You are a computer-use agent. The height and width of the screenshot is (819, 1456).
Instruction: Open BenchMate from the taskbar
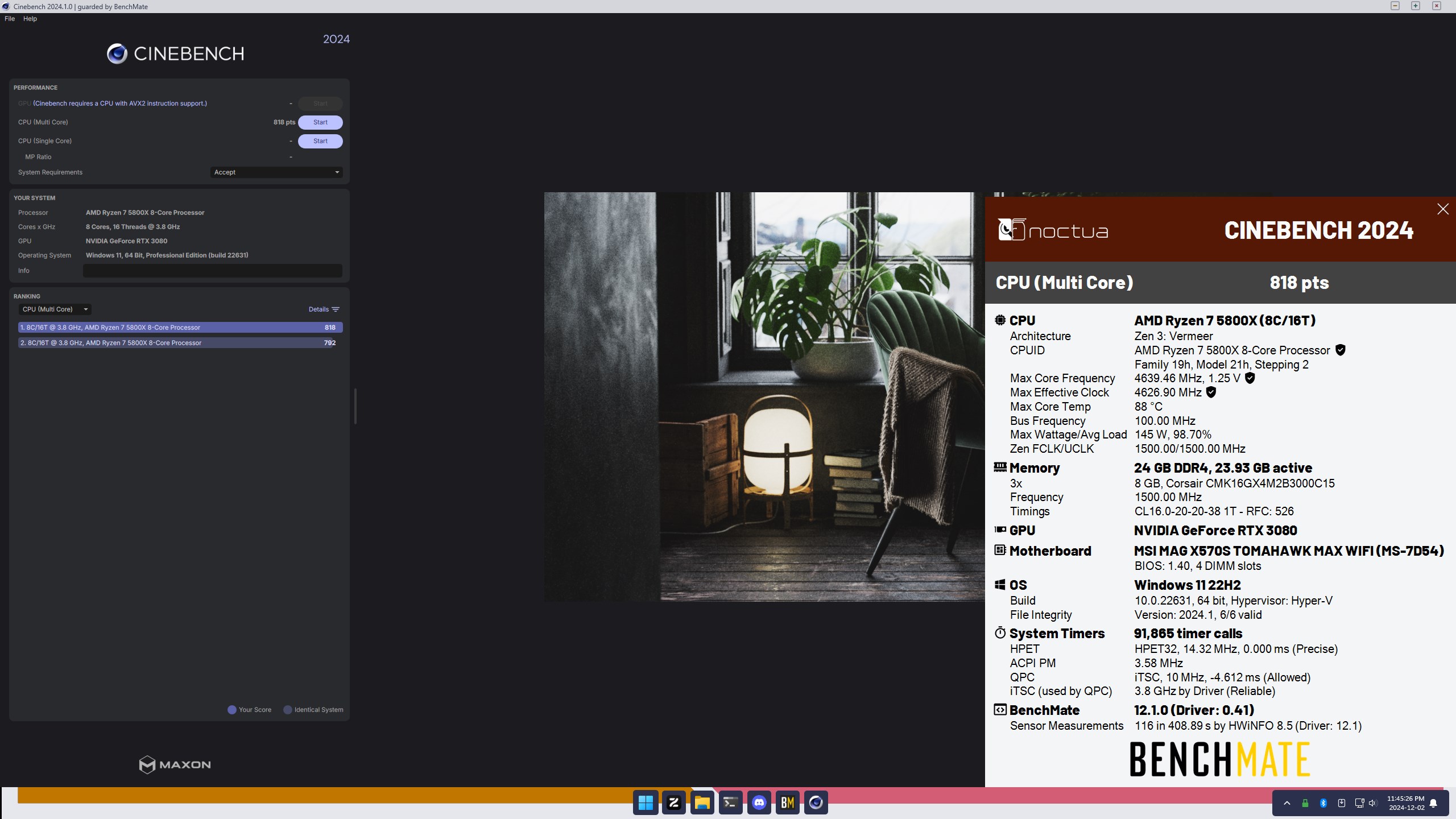pyautogui.click(x=788, y=803)
